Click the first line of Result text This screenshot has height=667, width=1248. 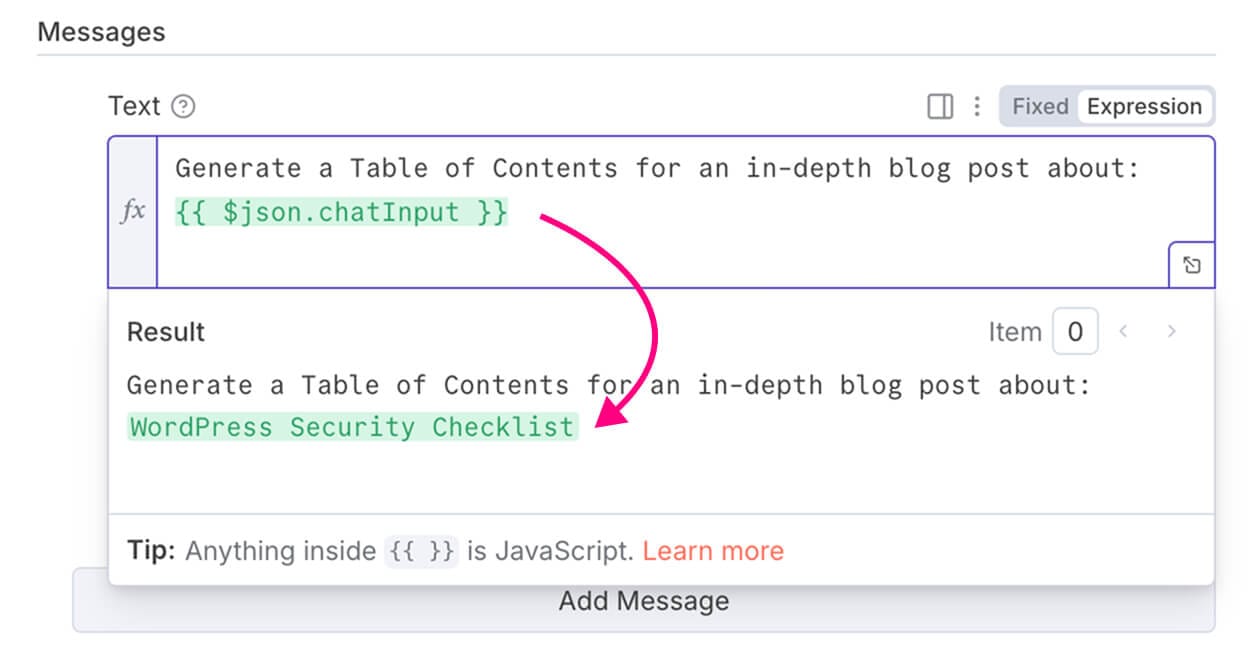pos(608,385)
